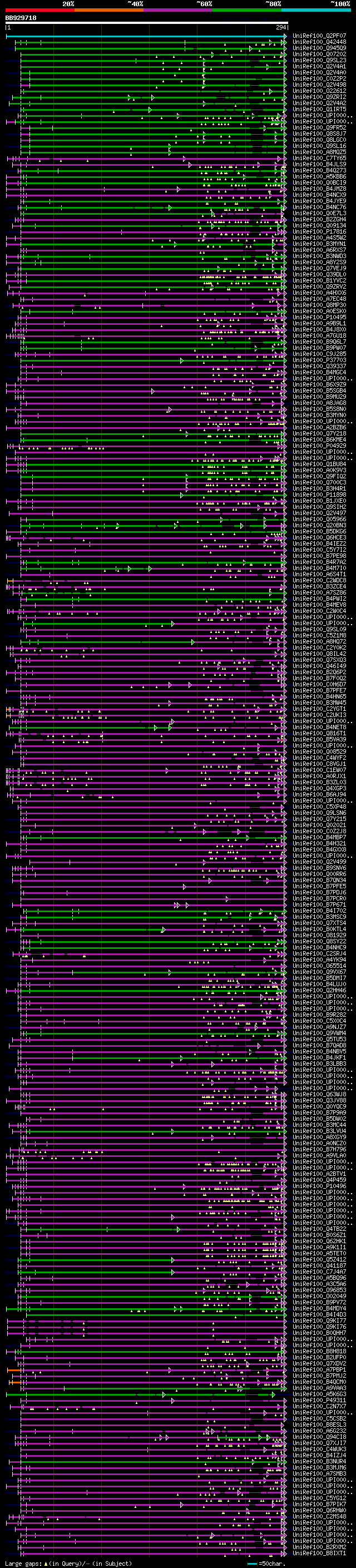Click entry UniRef100_O65514
The height and width of the screenshot is (1568, 356).
click(x=319, y=966)
